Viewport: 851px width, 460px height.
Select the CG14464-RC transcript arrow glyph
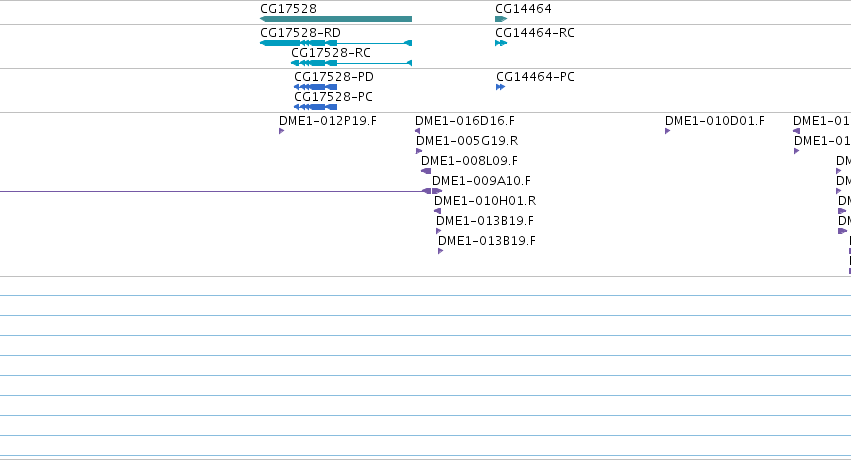click(501, 43)
